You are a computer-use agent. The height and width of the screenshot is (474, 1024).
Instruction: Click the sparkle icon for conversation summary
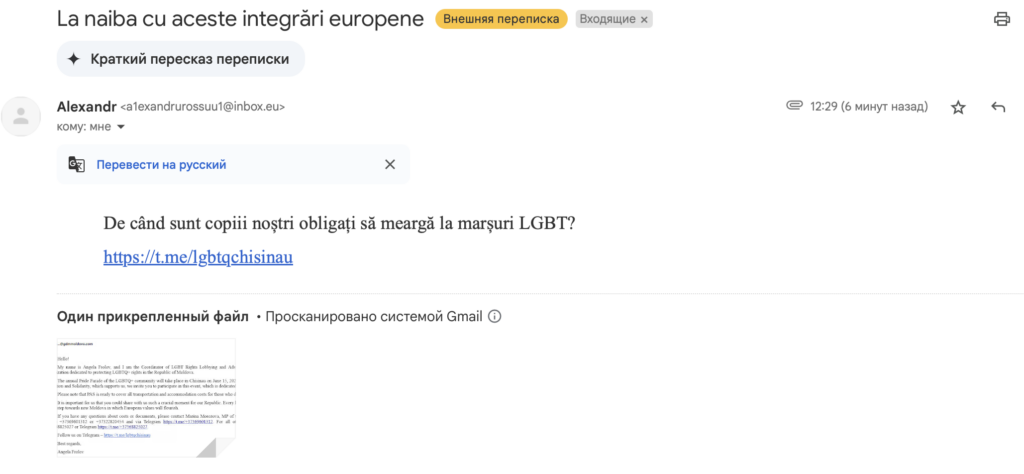(74, 59)
